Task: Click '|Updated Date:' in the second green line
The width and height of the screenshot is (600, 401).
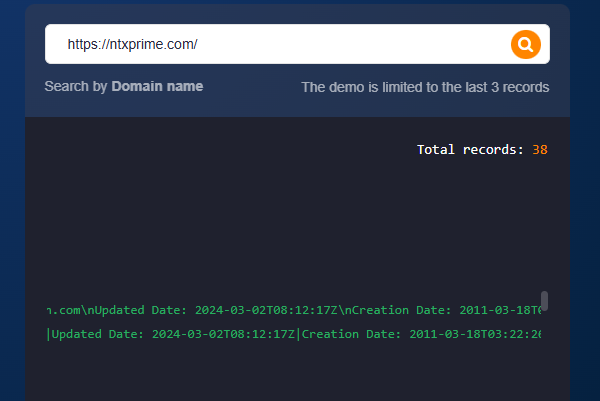Action: [x=95, y=334]
